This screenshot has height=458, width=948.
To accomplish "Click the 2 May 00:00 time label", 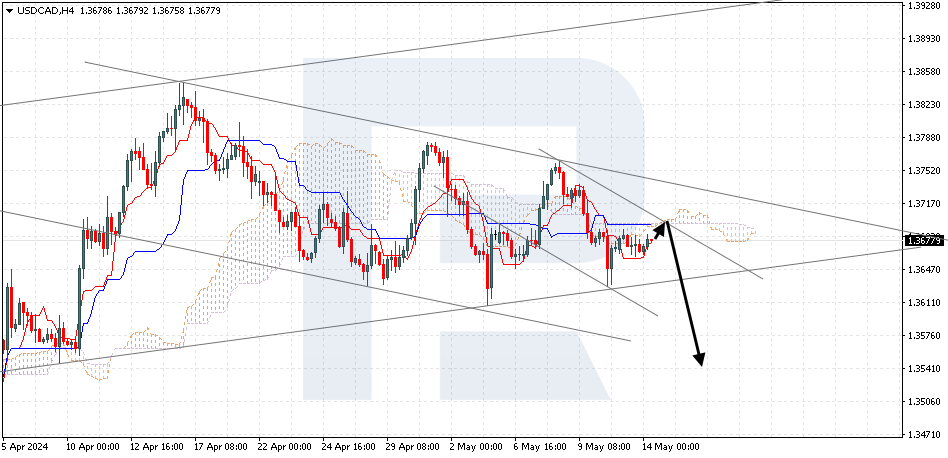I will pos(476,448).
